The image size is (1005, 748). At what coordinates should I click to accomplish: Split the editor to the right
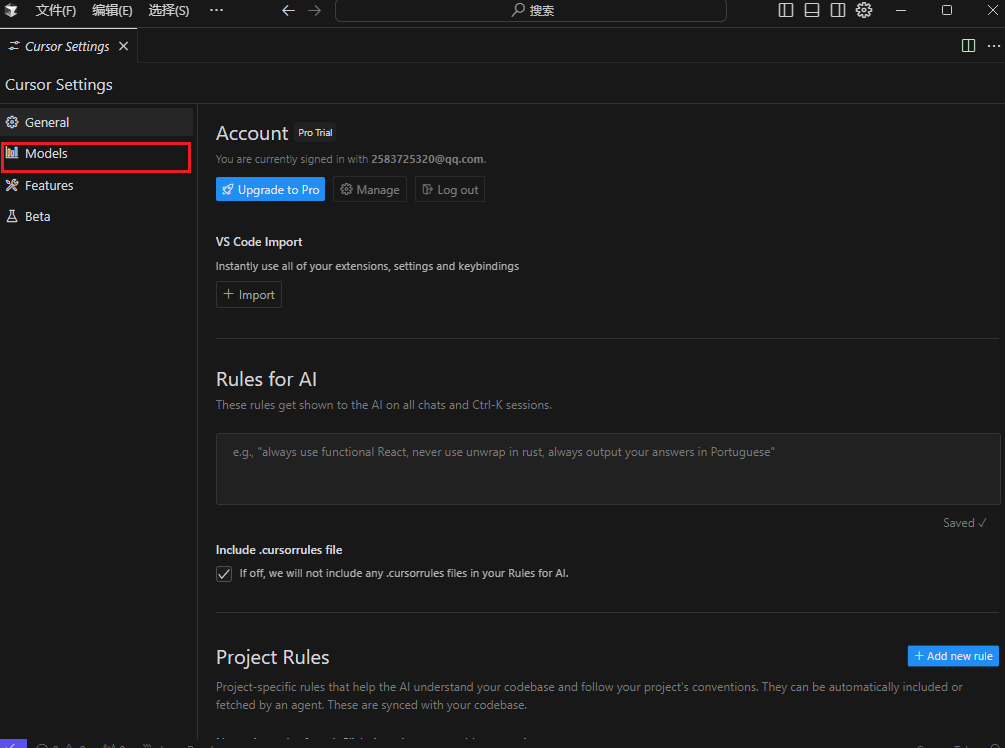click(x=968, y=46)
